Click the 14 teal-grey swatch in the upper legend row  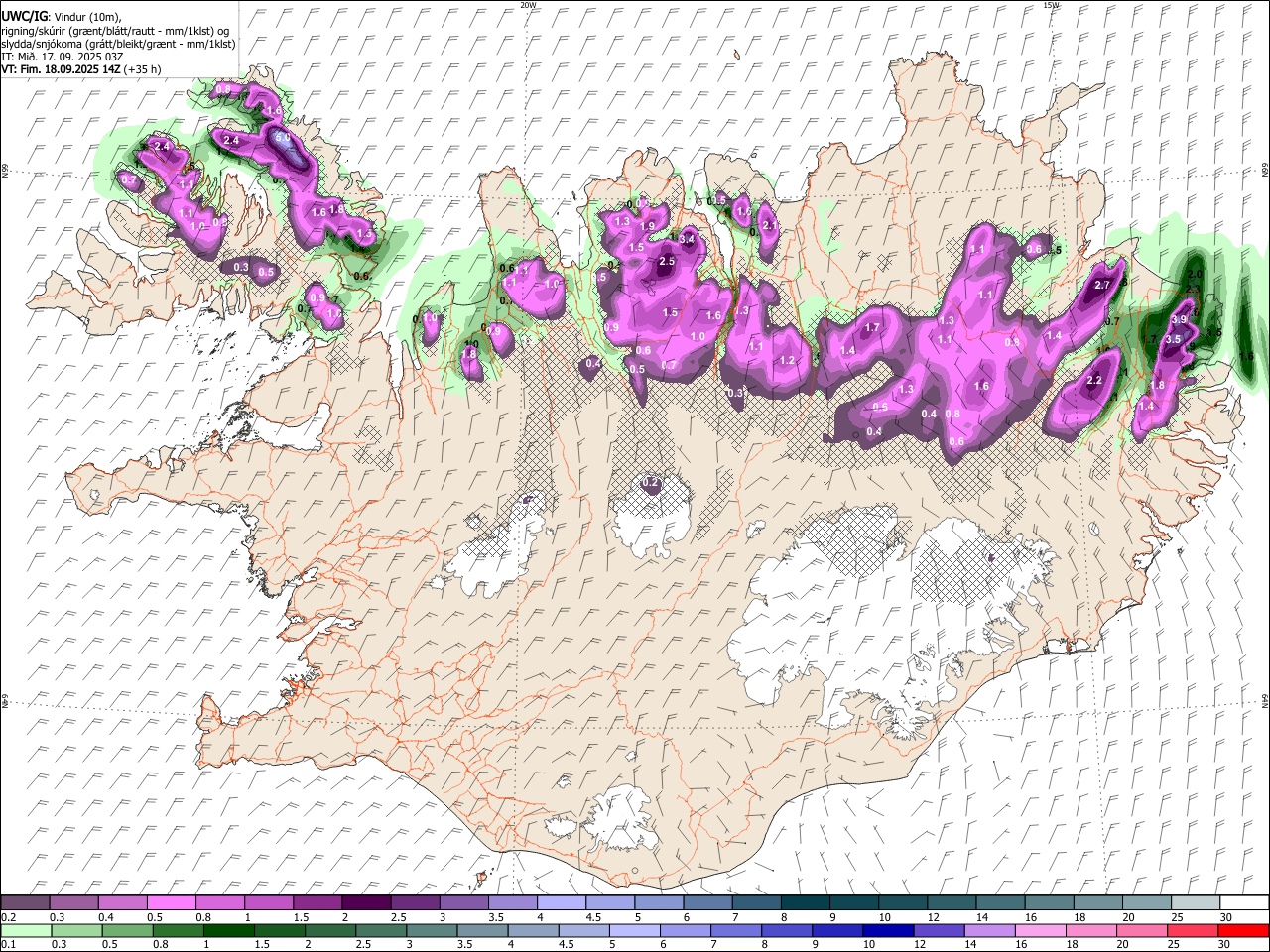click(1000, 903)
